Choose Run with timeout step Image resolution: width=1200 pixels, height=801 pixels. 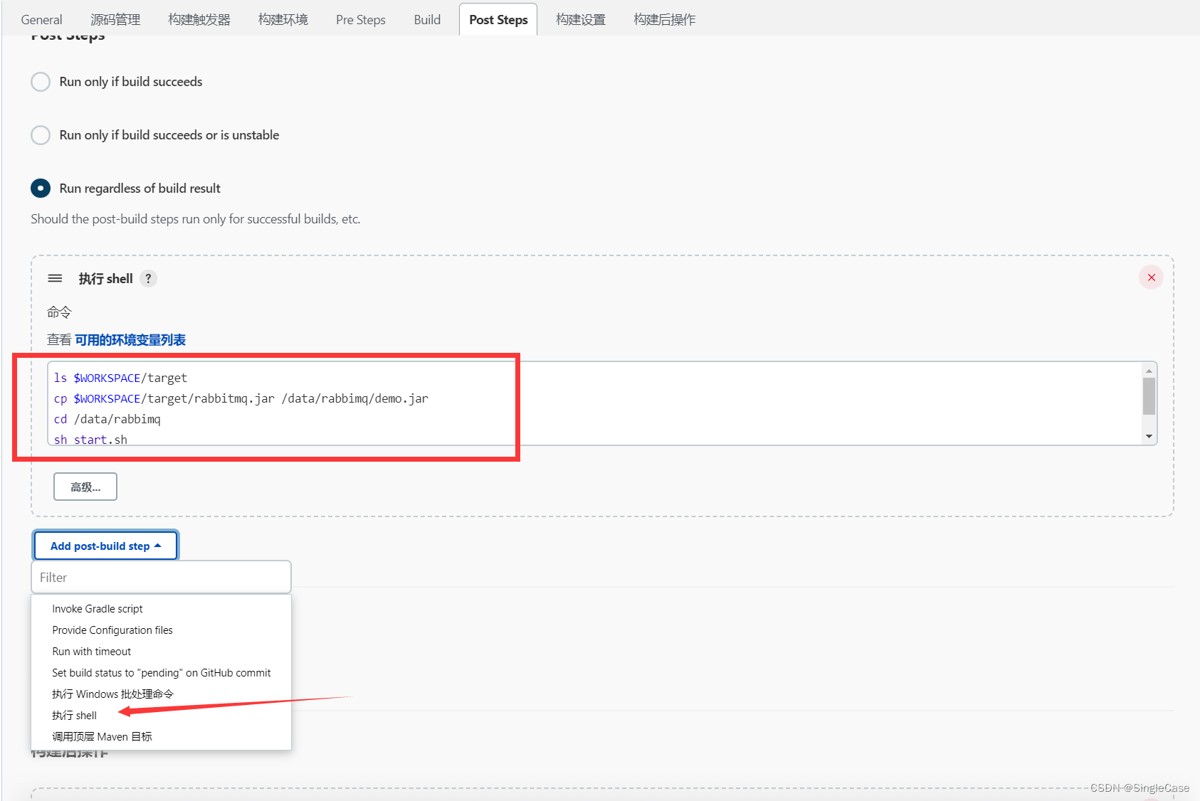91,652
